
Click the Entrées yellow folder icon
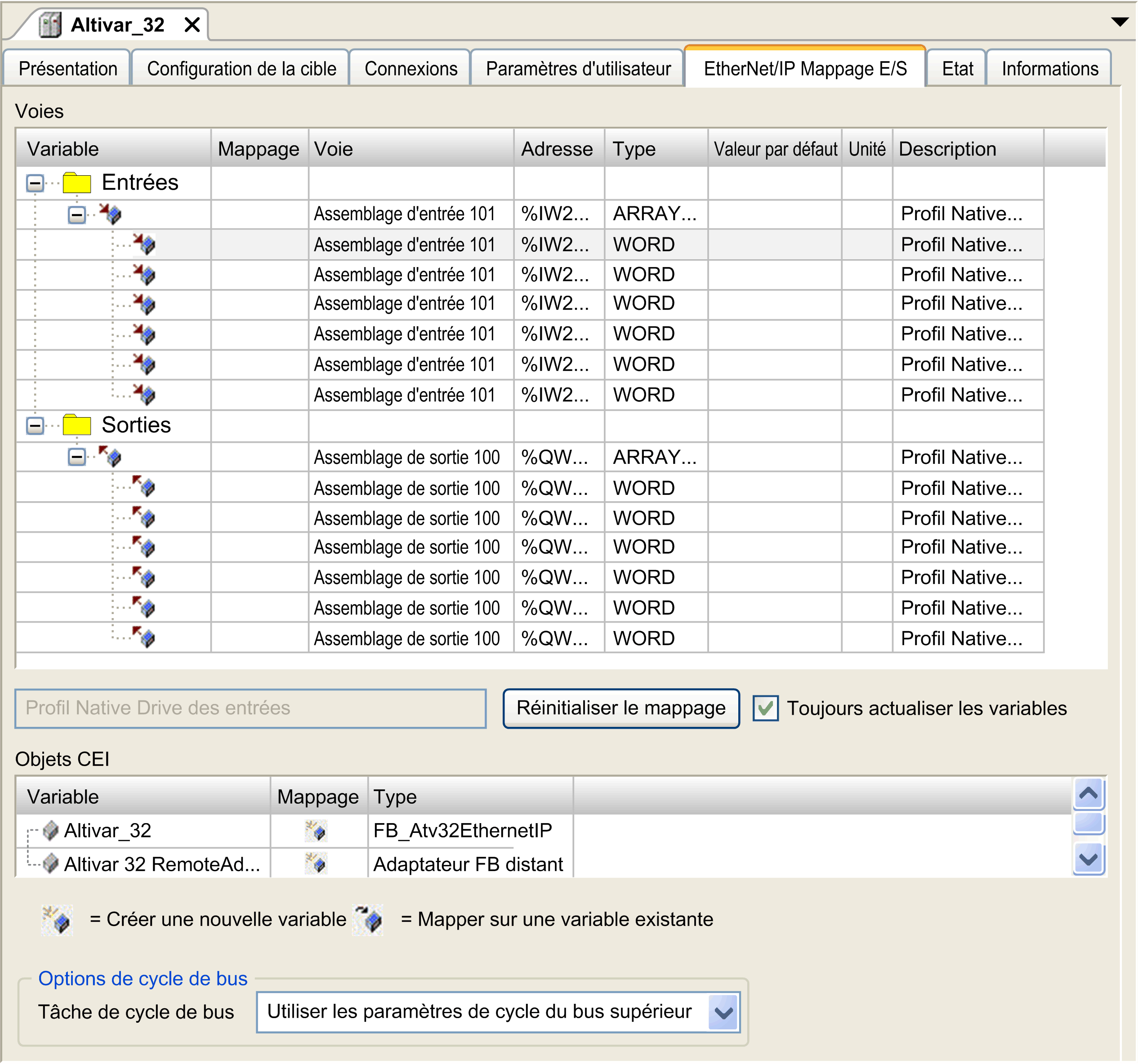click(x=77, y=183)
